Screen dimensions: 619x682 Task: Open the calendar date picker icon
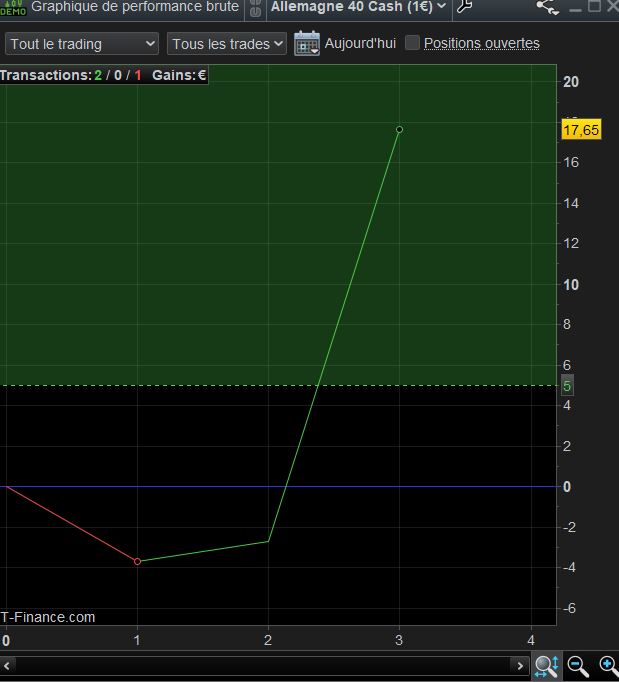coord(307,43)
